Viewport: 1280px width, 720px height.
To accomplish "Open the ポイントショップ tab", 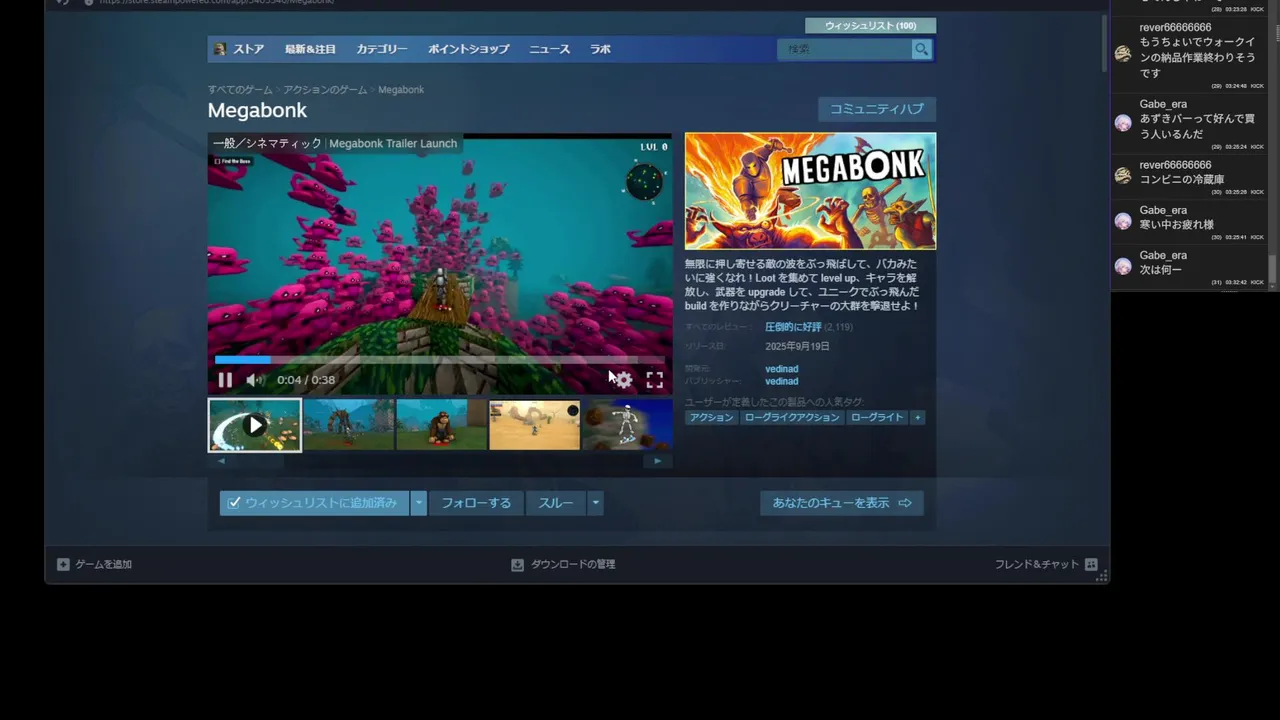I will [x=469, y=49].
